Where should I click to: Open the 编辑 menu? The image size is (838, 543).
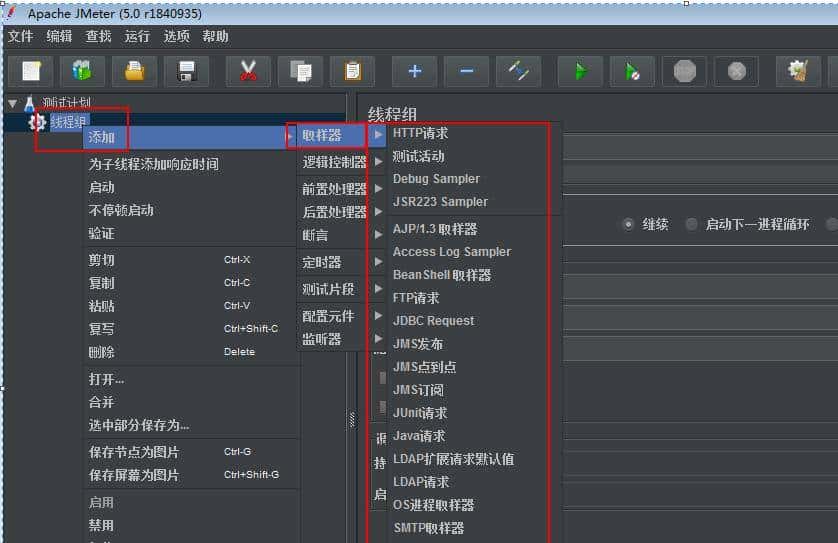coord(59,36)
